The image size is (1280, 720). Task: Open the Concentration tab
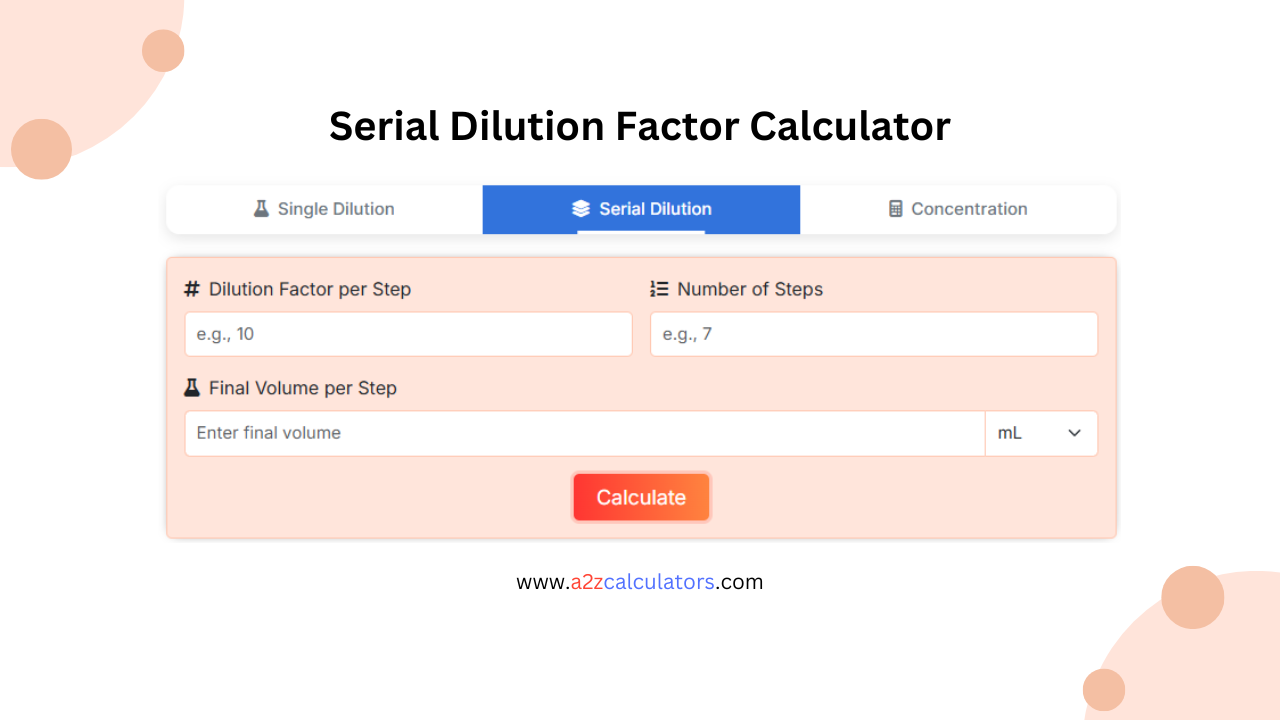pyautogui.click(x=957, y=209)
